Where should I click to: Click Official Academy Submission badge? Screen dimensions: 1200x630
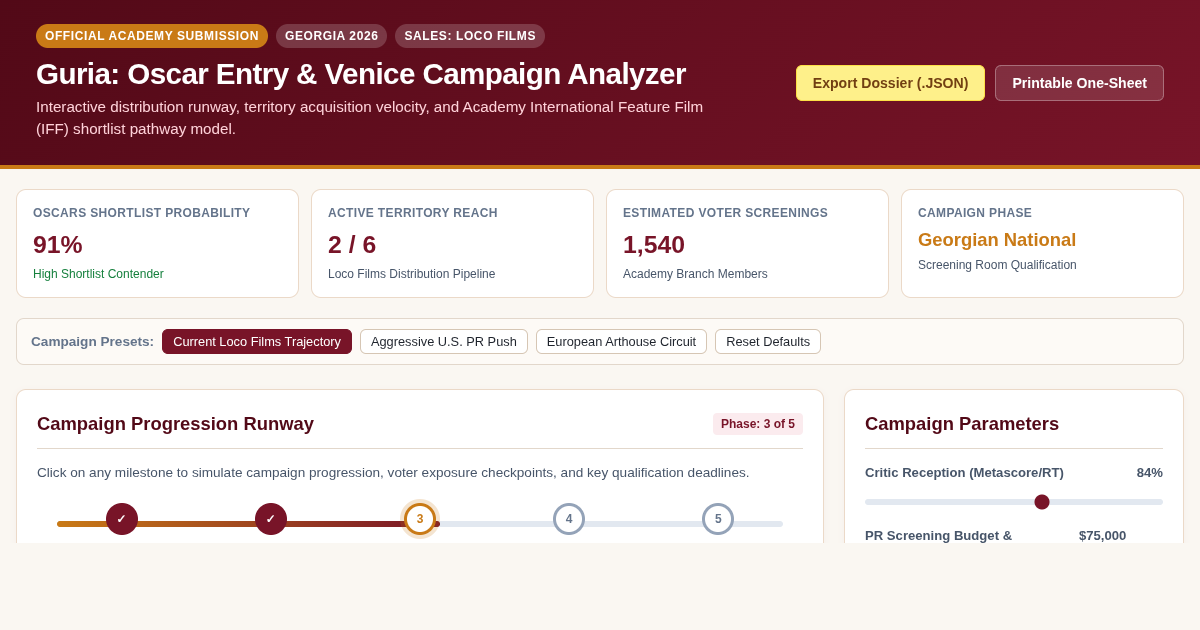(152, 36)
